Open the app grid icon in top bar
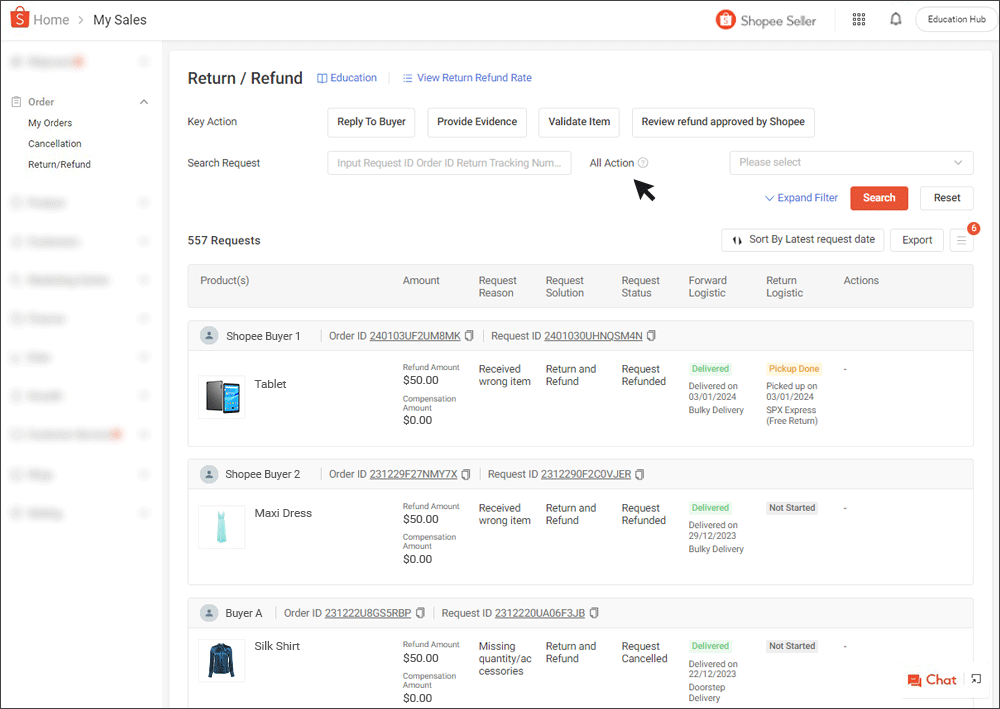This screenshot has width=1000, height=709. [858, 19]
